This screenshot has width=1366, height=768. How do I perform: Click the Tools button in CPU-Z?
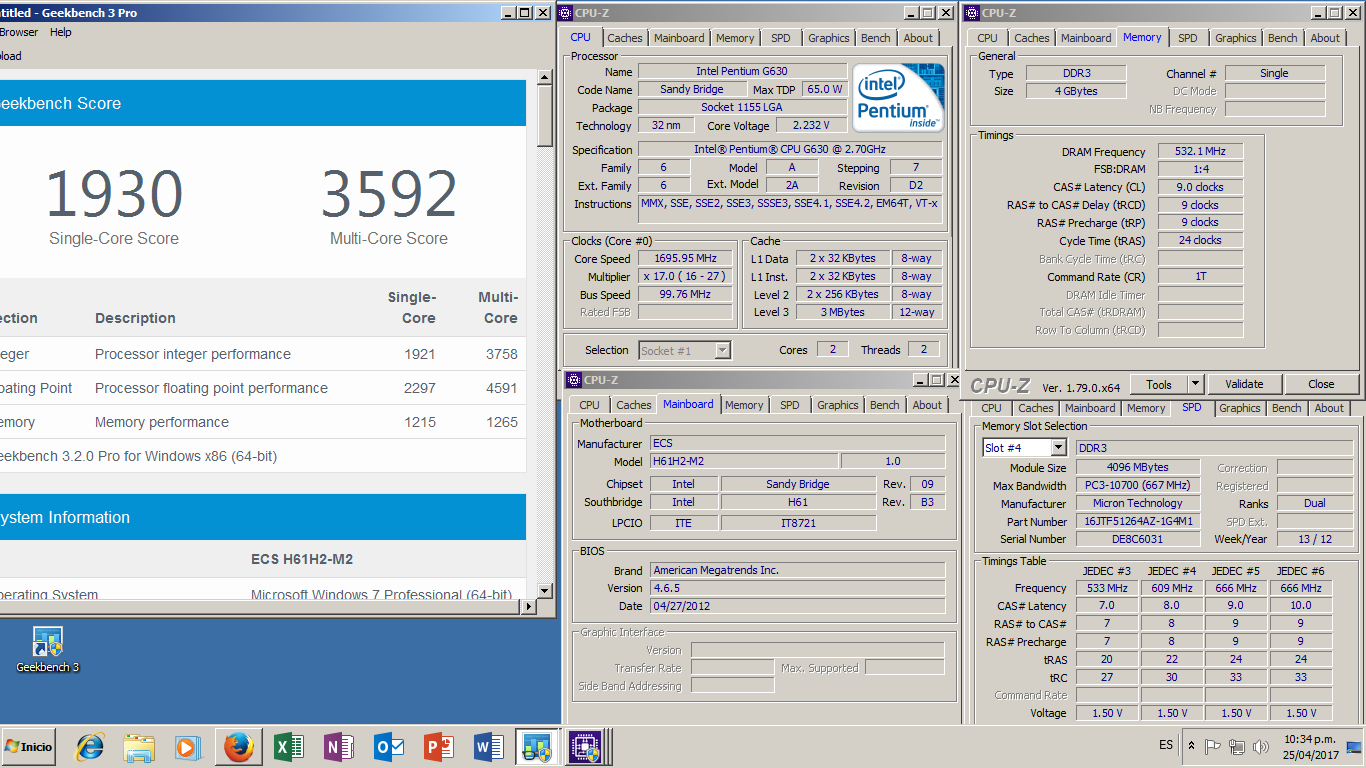click(1159, 384)
